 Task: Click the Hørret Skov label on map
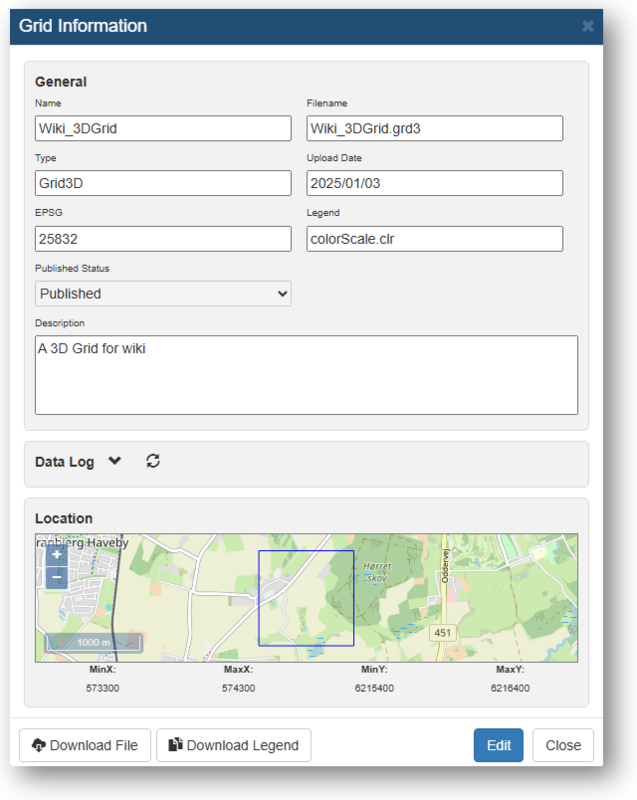(377, 572)
